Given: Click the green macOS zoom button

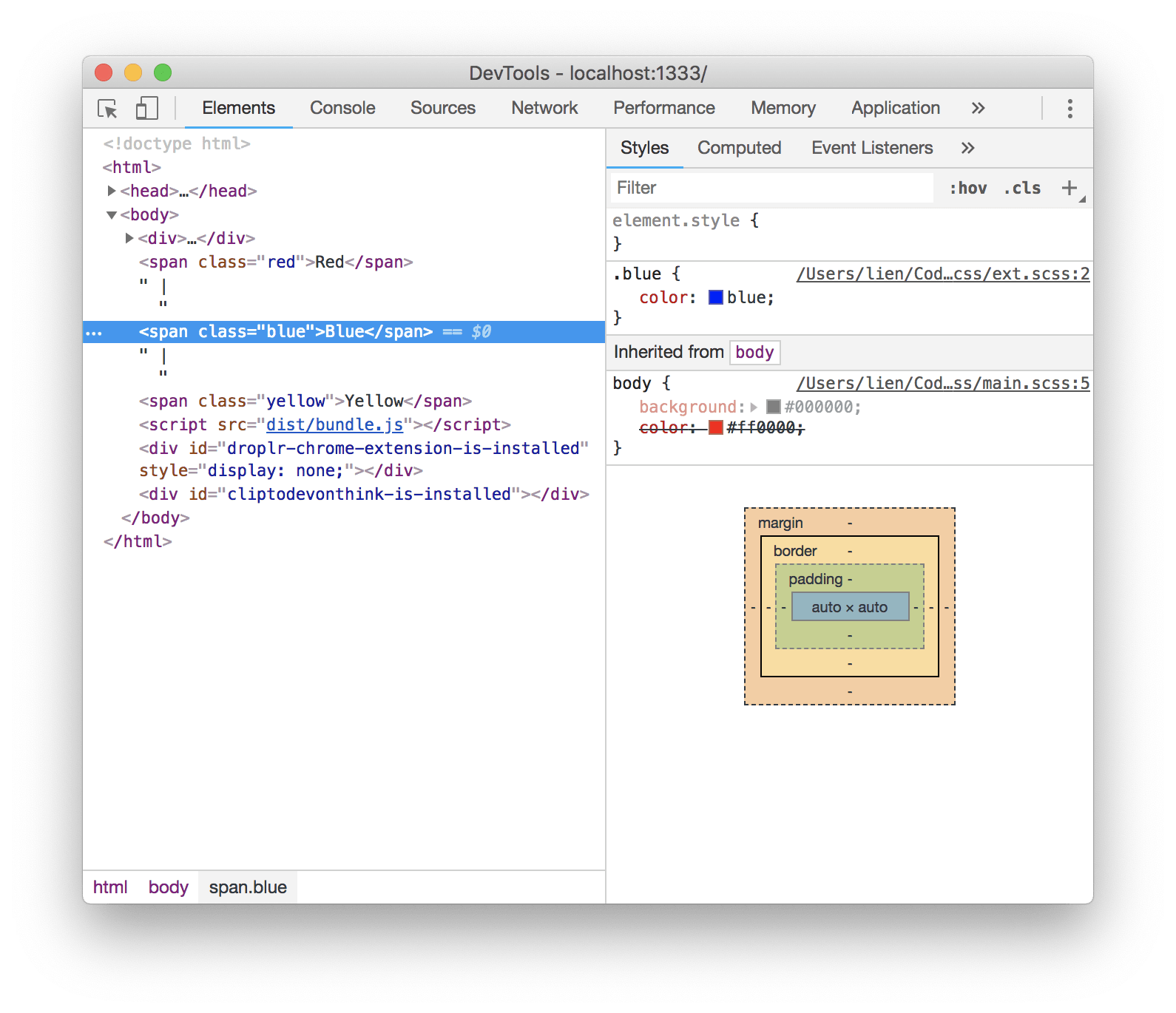Looking at the screenshot, I should (163, 72).
